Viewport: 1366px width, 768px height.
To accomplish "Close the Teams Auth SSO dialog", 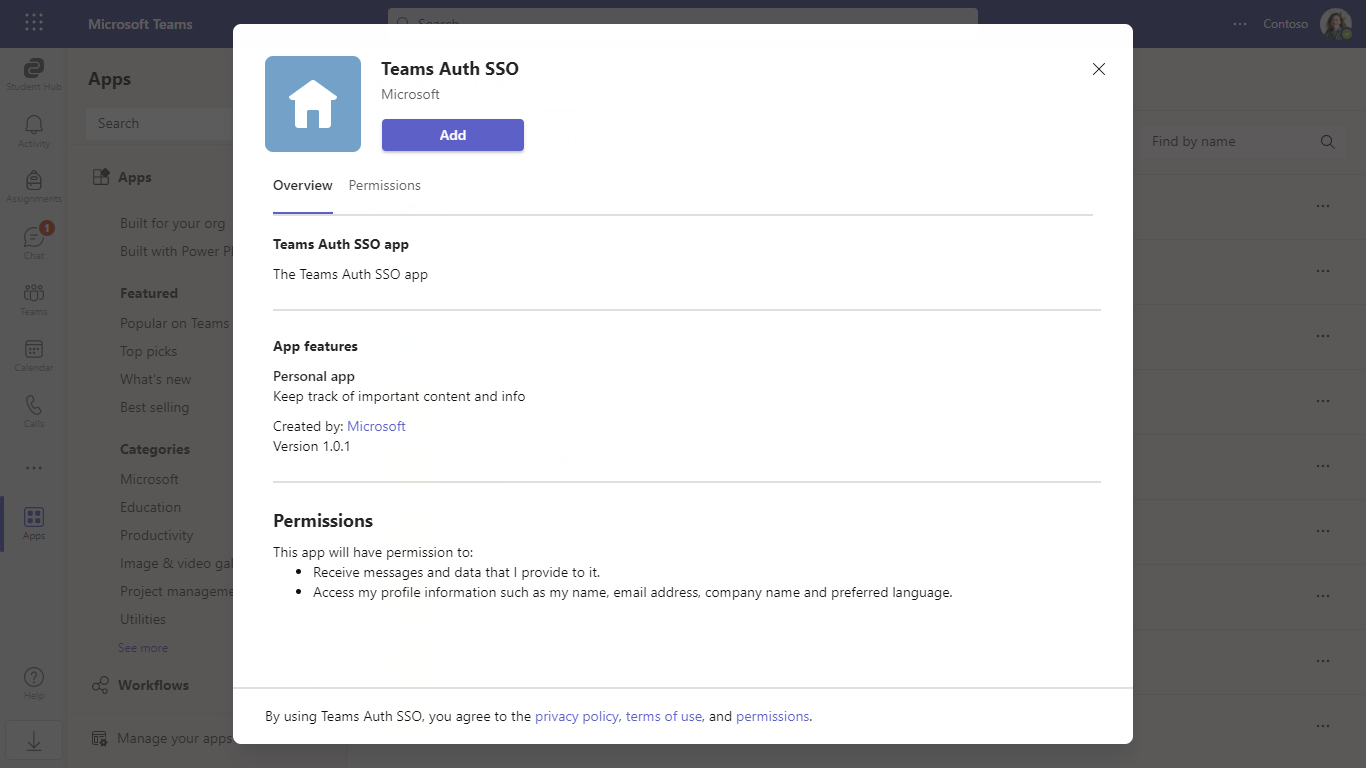I will coord(1099,69).
